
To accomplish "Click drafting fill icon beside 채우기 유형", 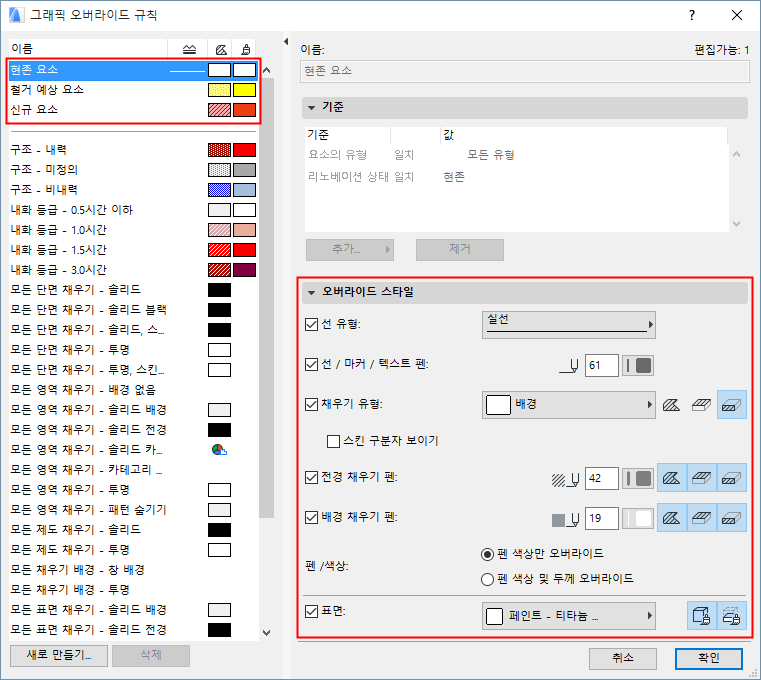I will tap(671, 404).
